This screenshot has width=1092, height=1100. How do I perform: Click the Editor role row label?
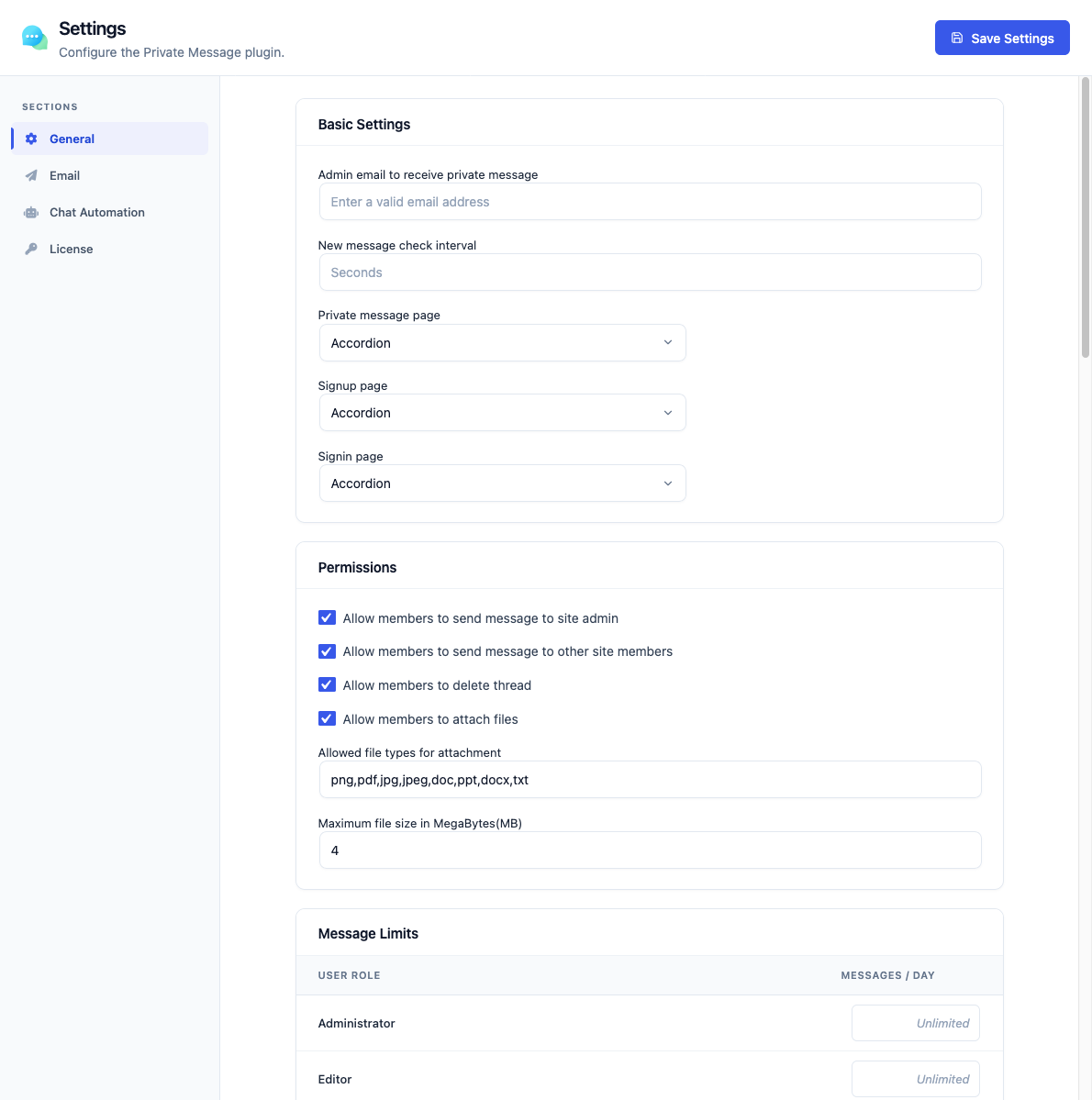point(335,1079)
